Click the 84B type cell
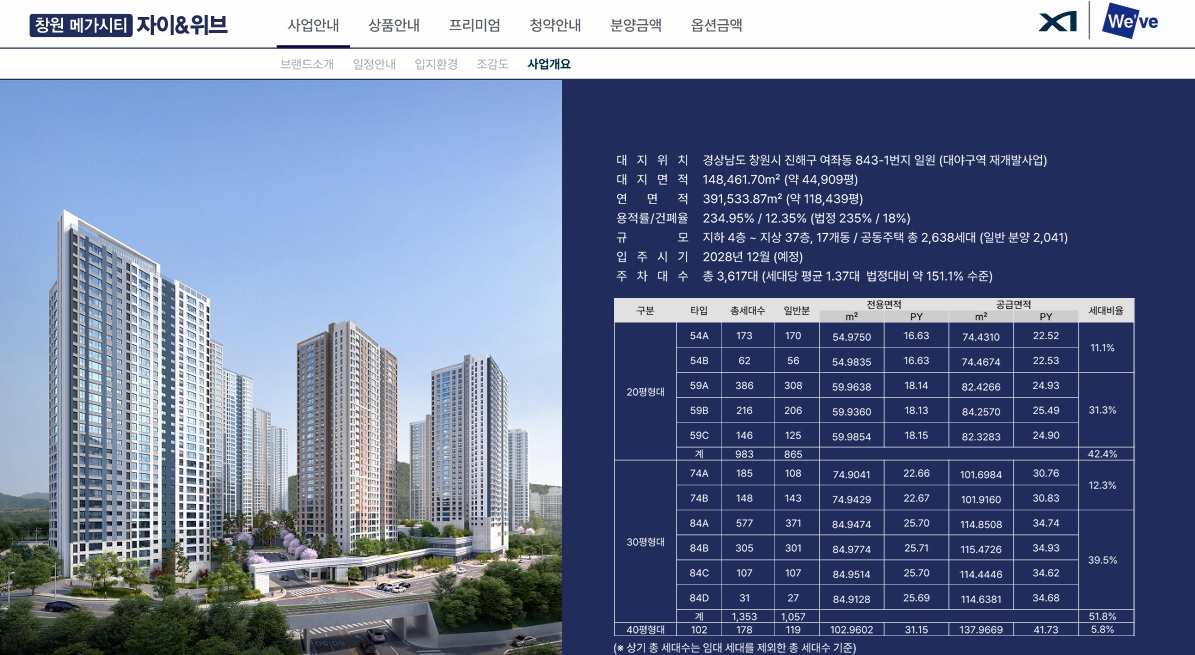The image size is (1195, 655). pyautogui.click(x=699, y=548)
